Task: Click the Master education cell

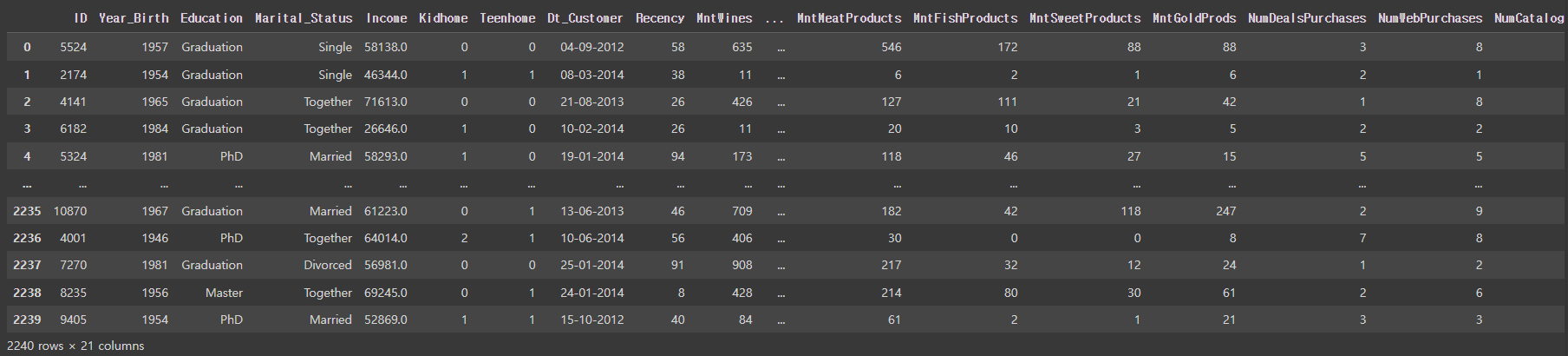Action: click(225, 293)
